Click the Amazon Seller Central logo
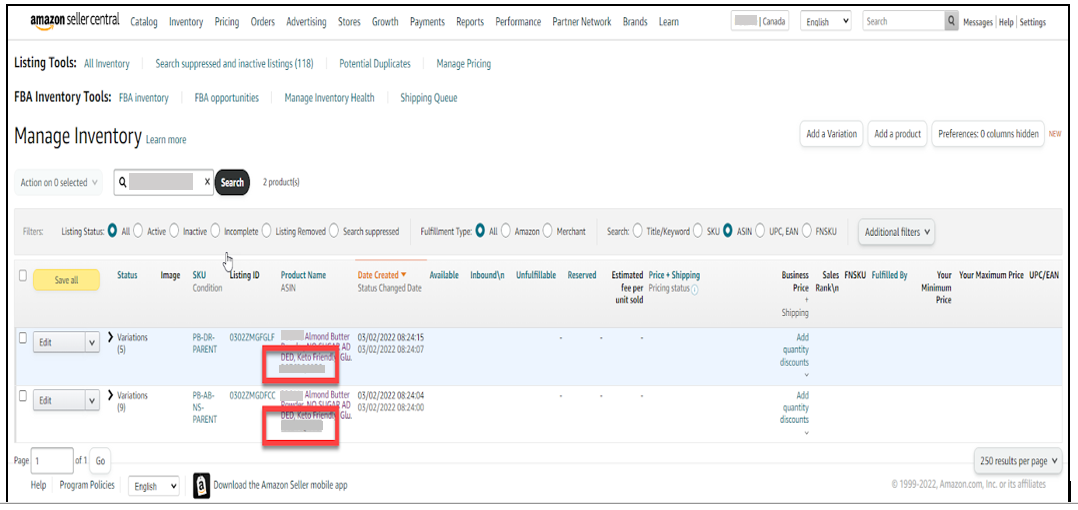1078x510 pixels. pyautogui.click(x=77, y=22)
